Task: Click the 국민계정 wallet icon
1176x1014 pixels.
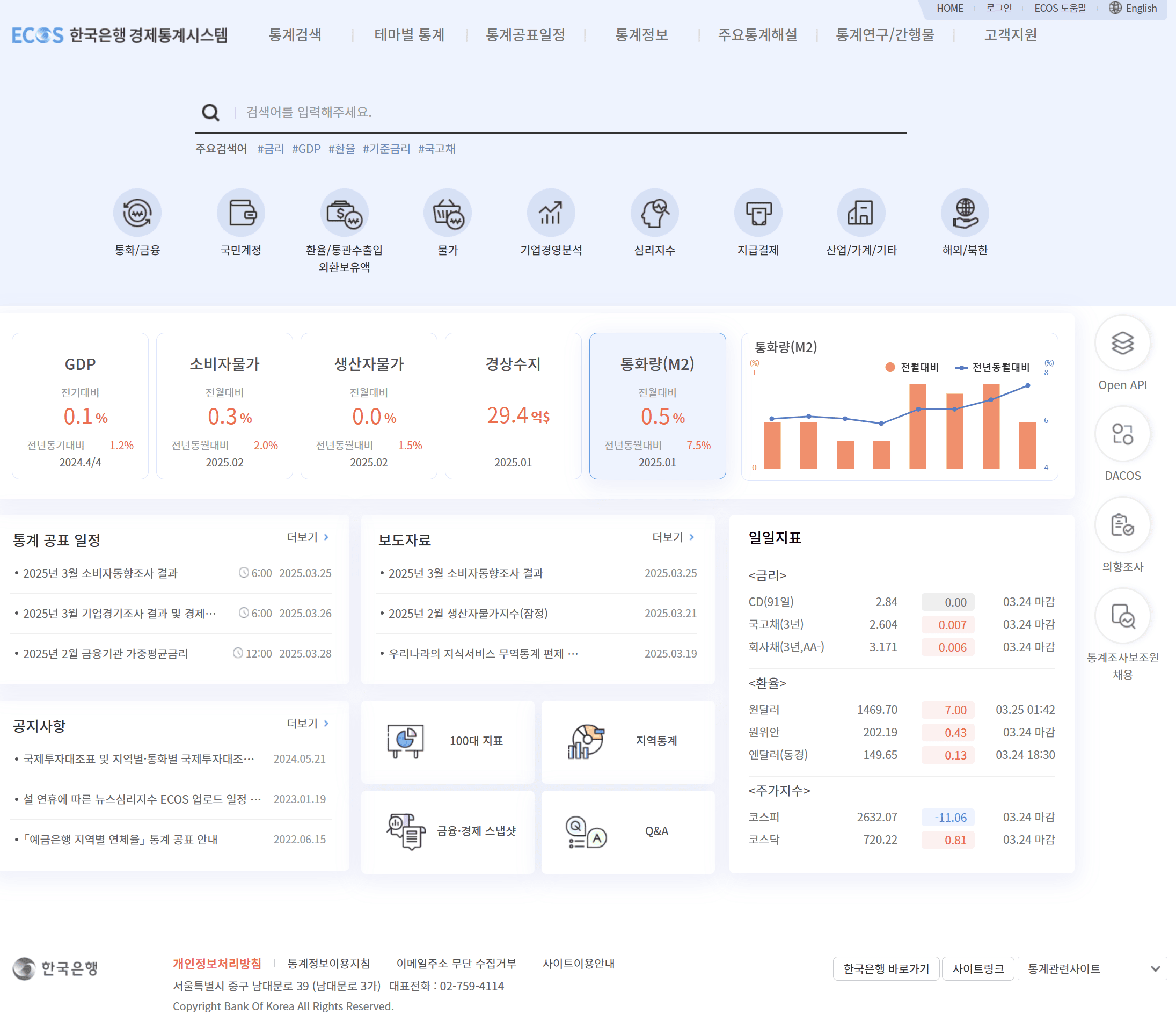Action: coord(240,213)
